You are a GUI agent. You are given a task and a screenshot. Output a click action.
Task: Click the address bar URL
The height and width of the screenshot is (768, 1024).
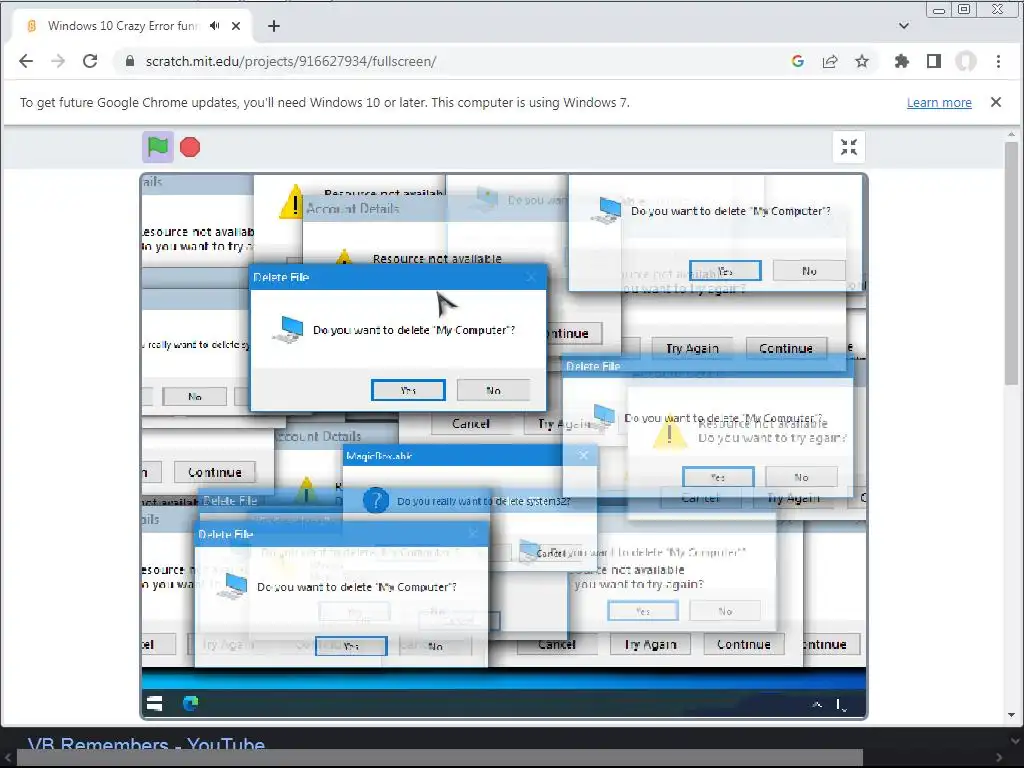tap(291, 61)
